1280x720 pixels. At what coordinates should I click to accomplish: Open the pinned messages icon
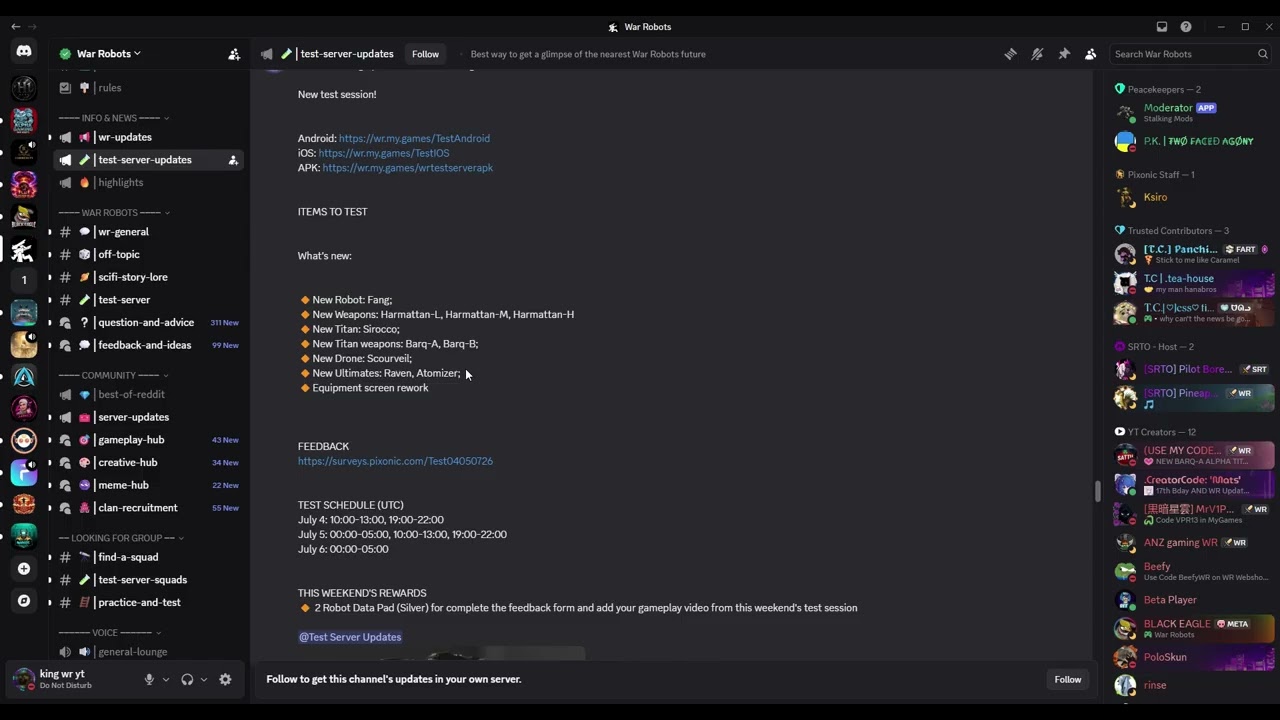1064,54
